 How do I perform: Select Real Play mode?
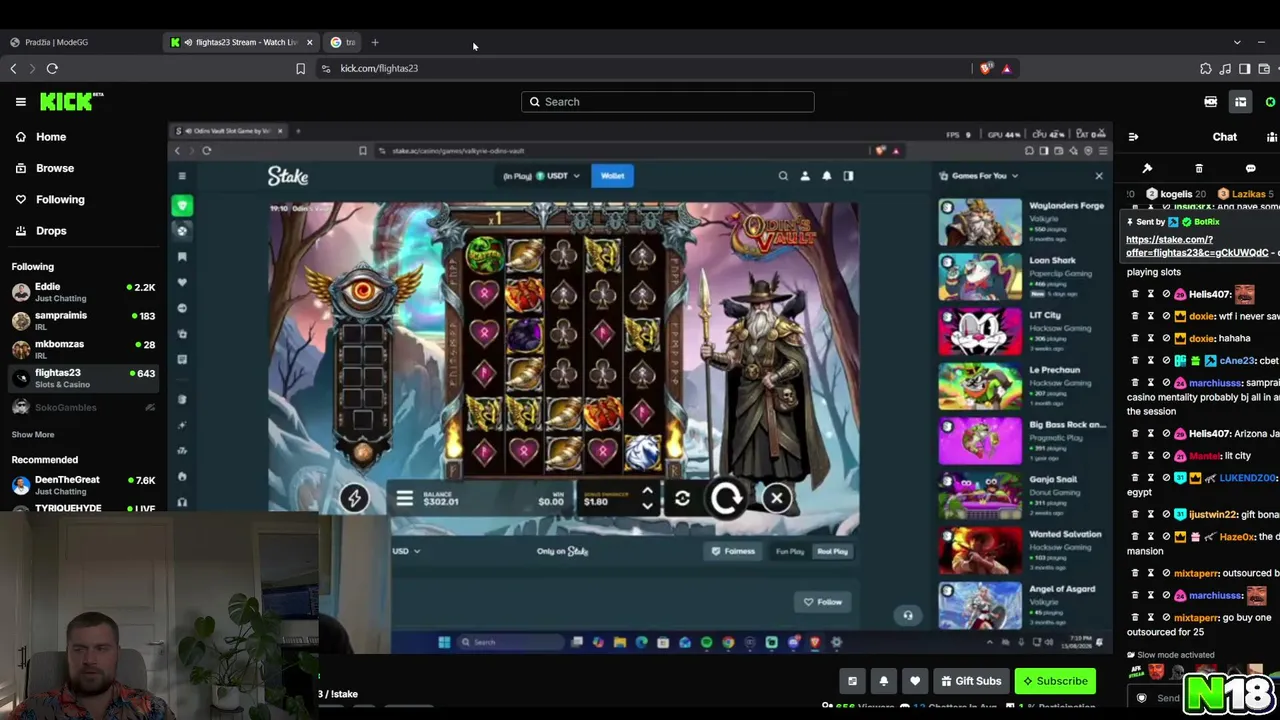832,551
